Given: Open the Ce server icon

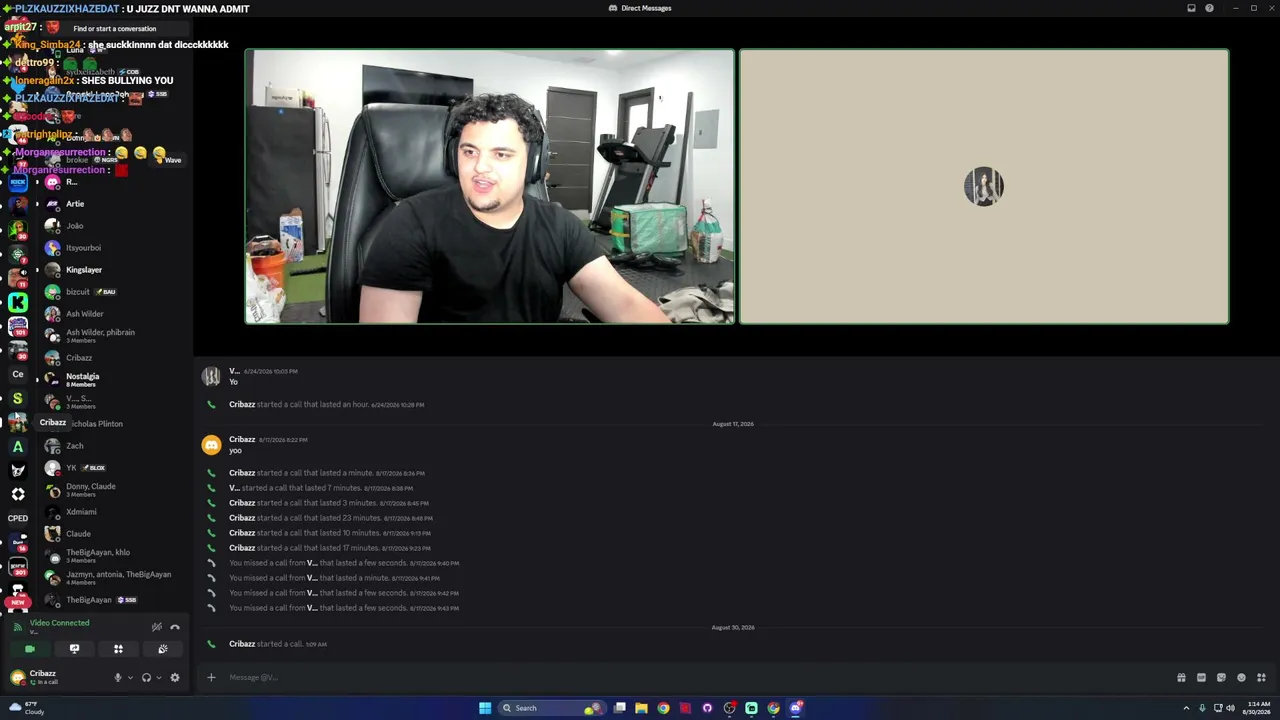Looking at the screenshot, I should pyautogui.click(x=17, y=374).
